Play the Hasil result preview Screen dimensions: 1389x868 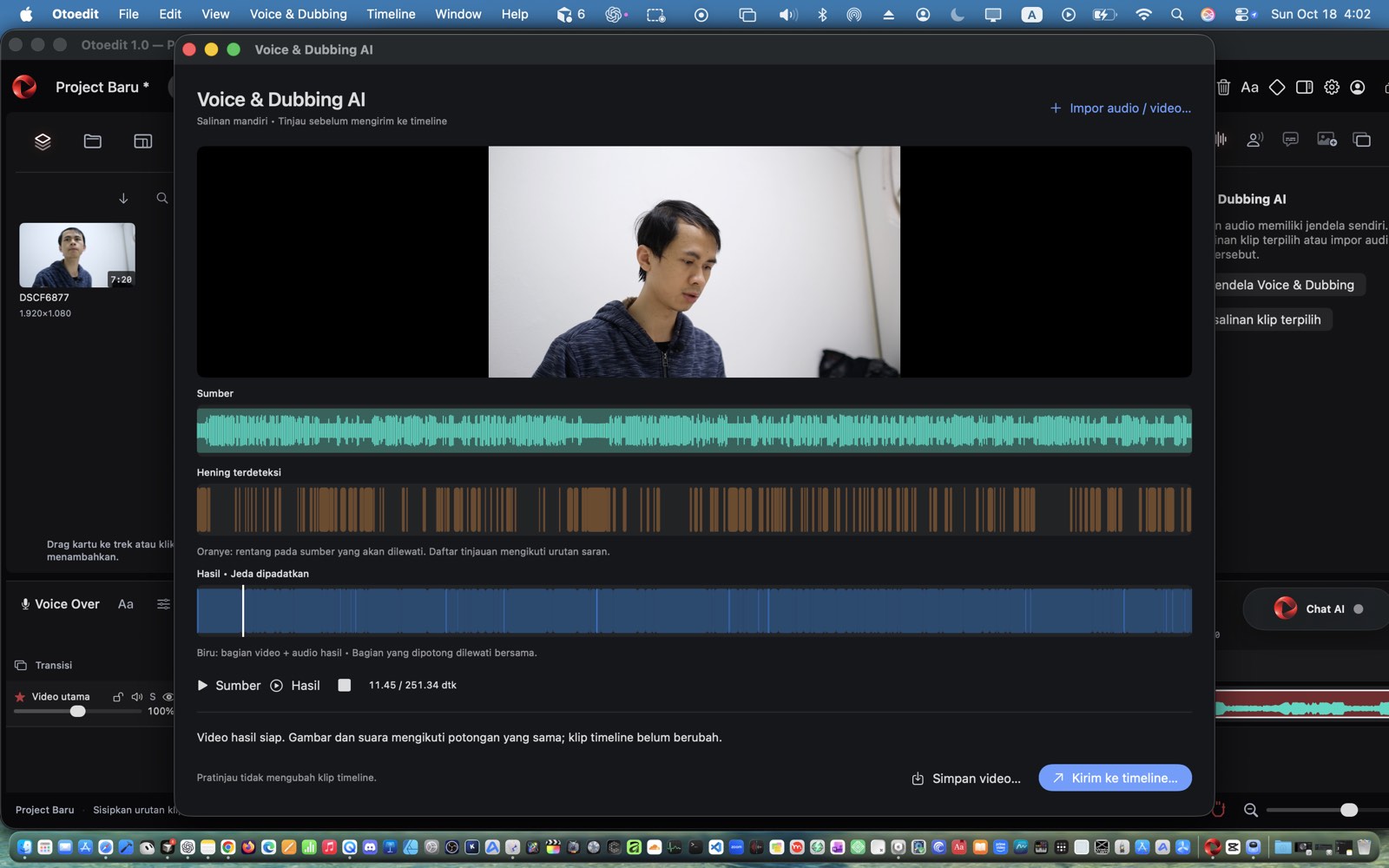coord(295,686)
